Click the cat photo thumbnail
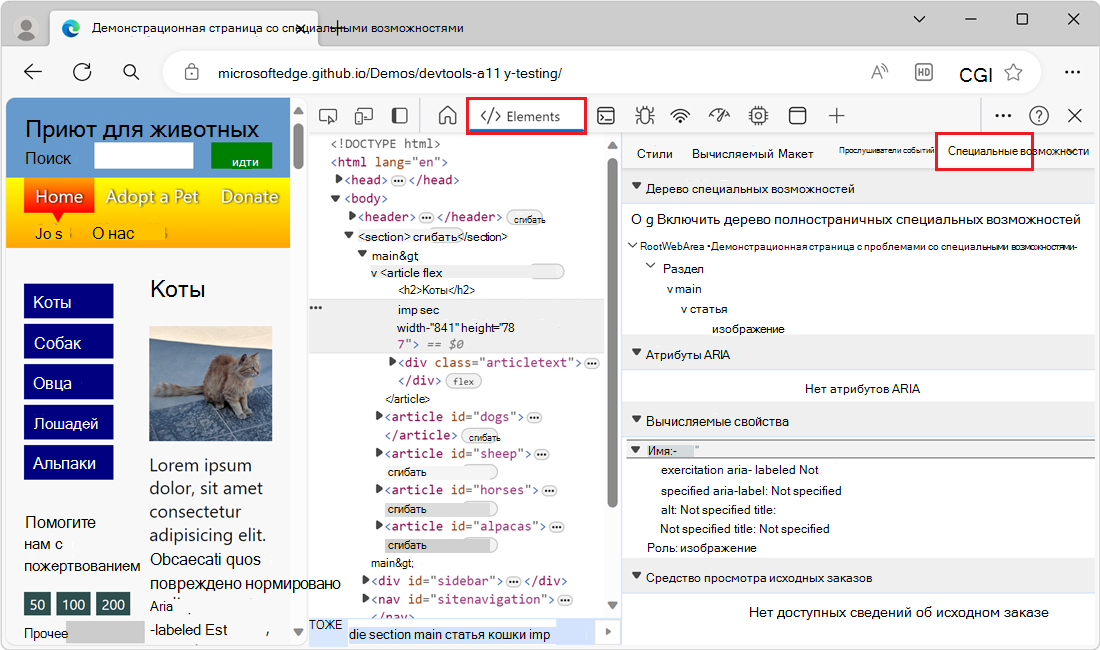Screen dimensions: 1100x650 [210, 383]
